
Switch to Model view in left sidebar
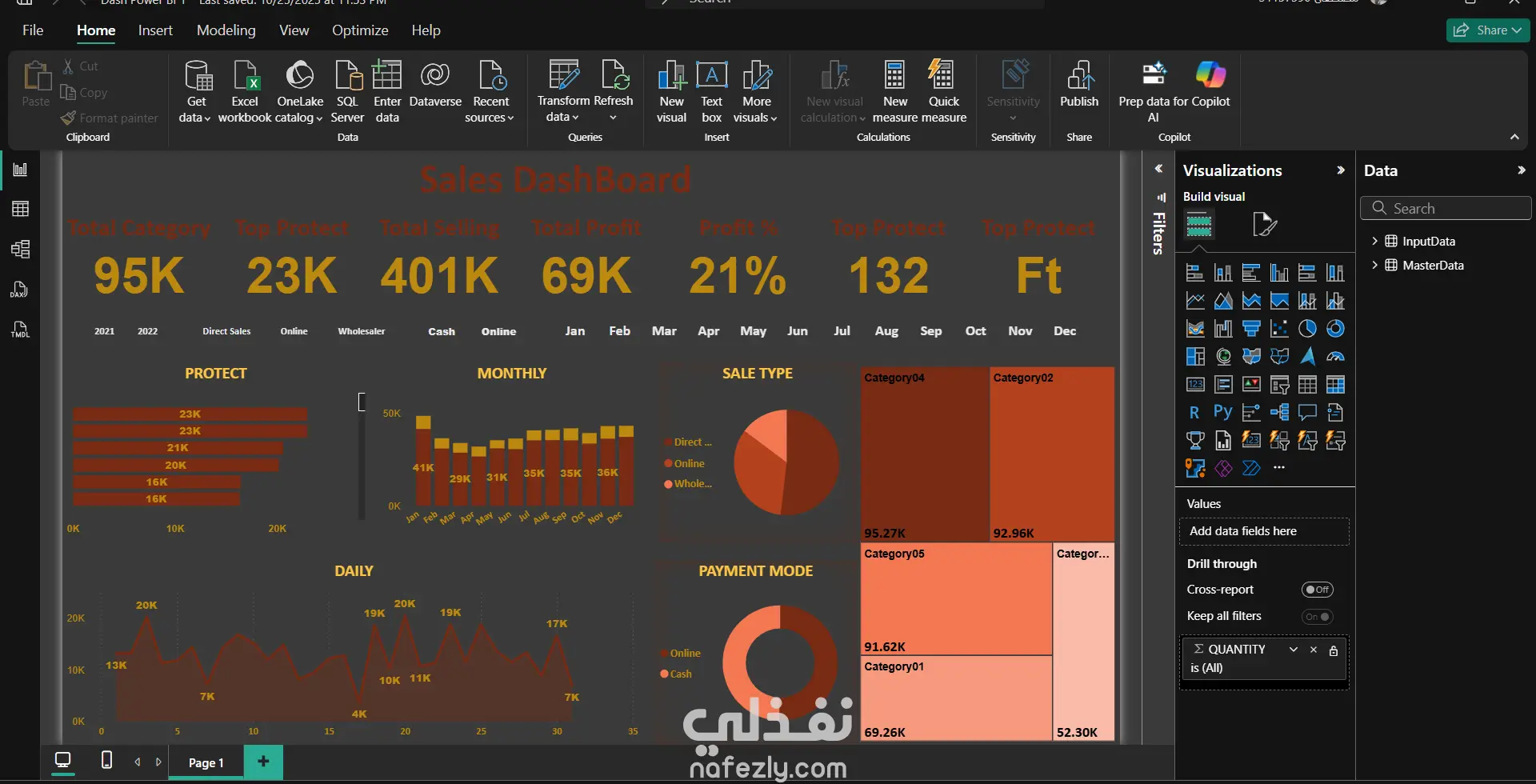click(x=21, y=249)
